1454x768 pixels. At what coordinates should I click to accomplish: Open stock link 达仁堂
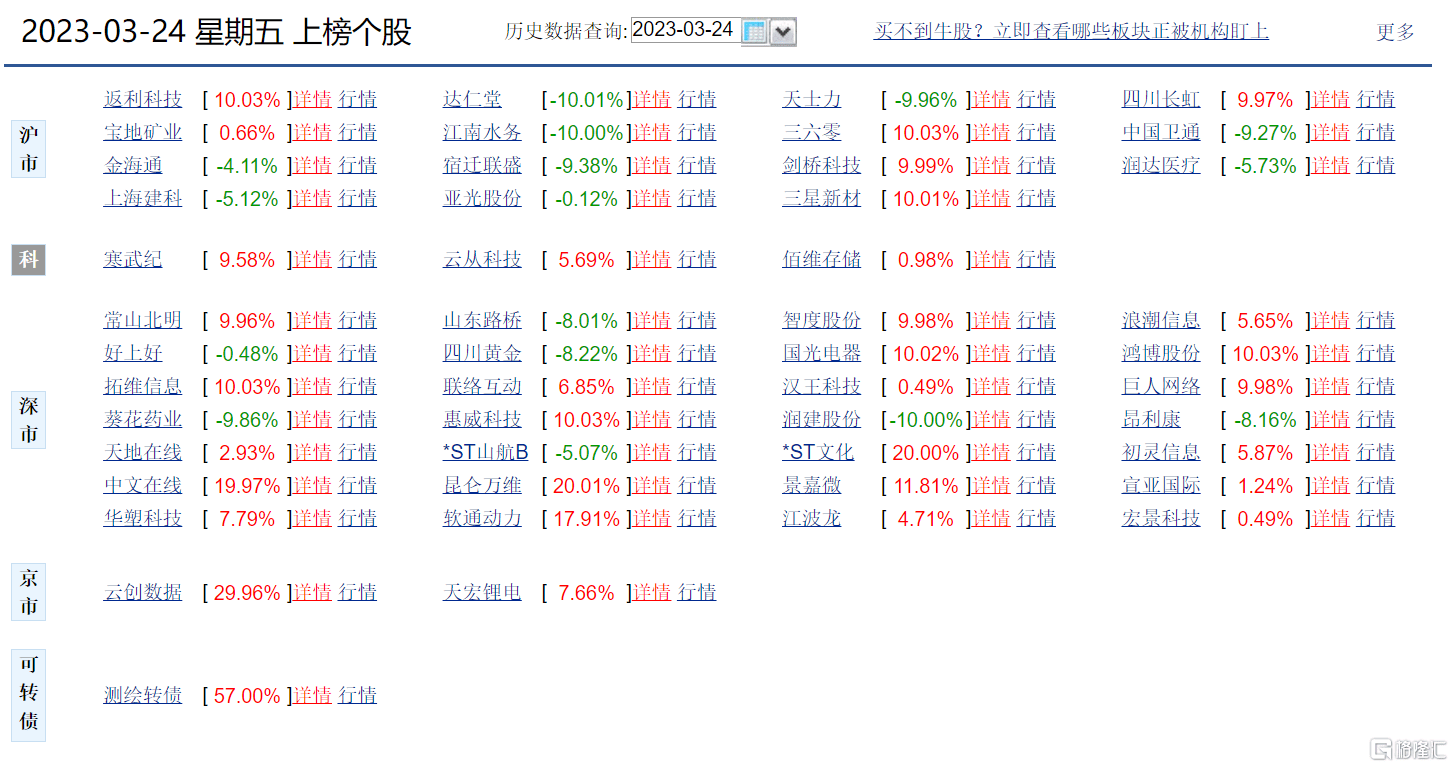pyautogui.click(x=472, y=100)
